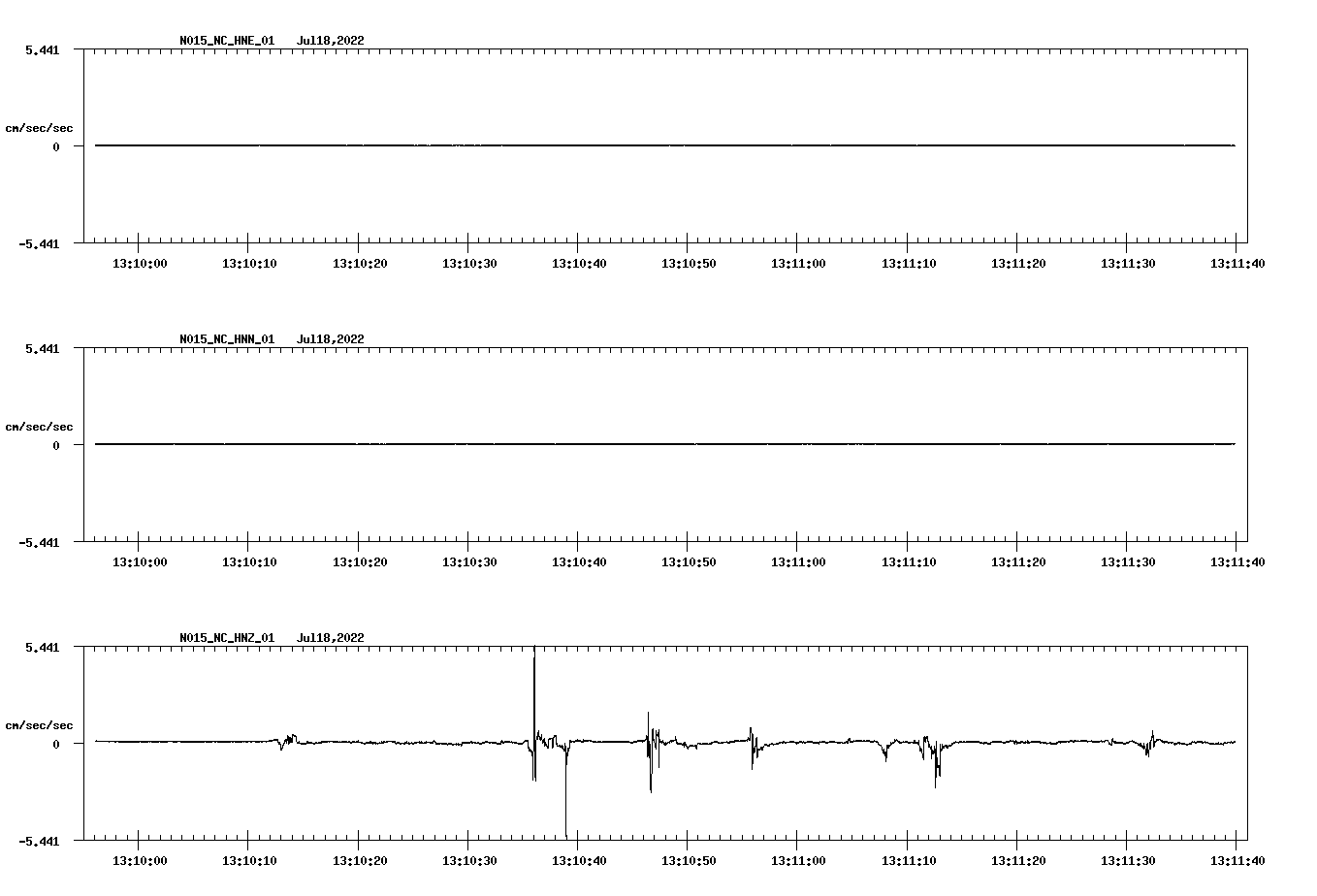Click the 13:10:40 time label under HNN plot

(x=579, y=561)
